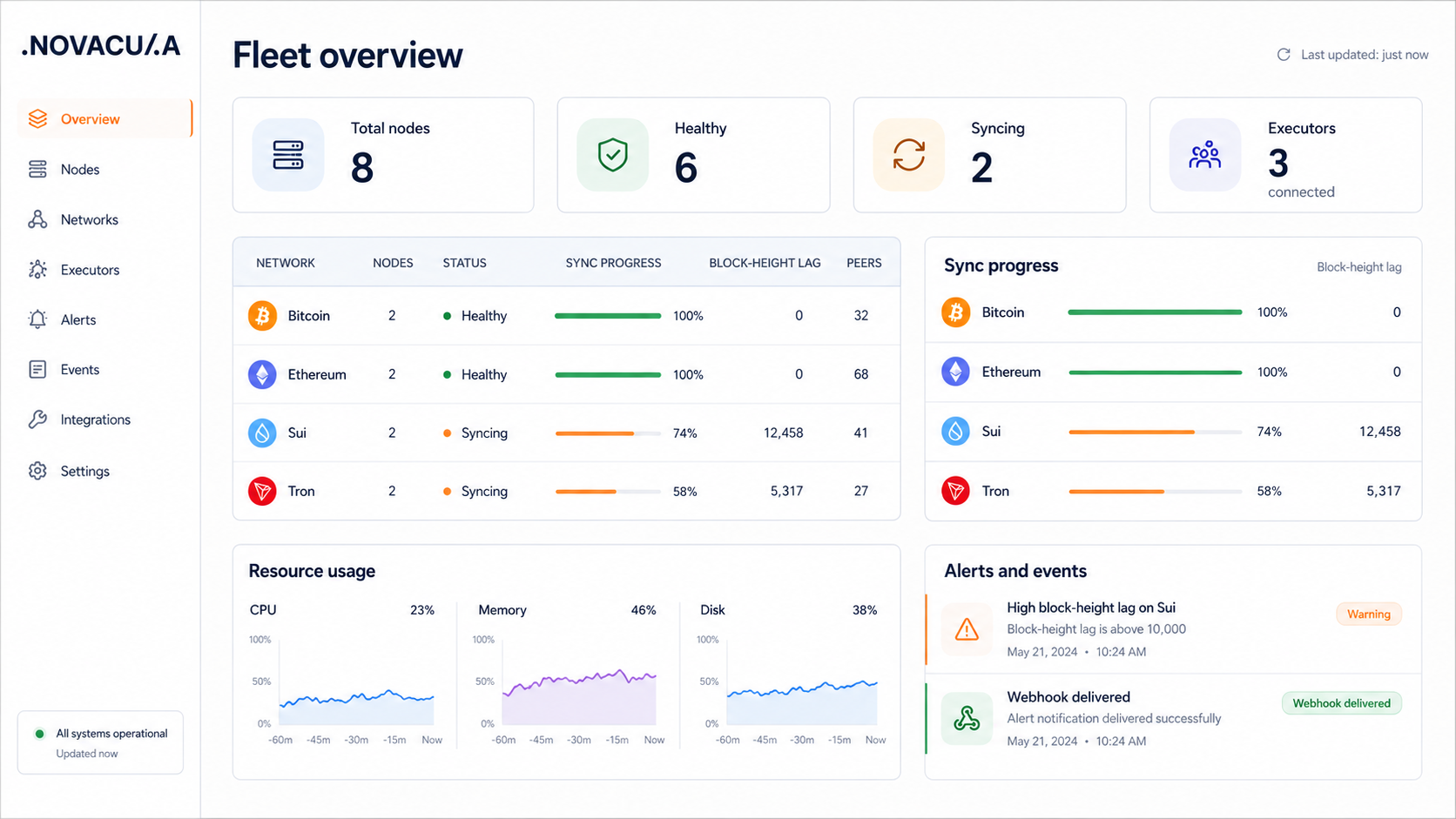Image resolution: width=1456 pixels, height=819 pixels.
Task: Click Syncing status in Sui row
Action: click(x=475, y=433)
